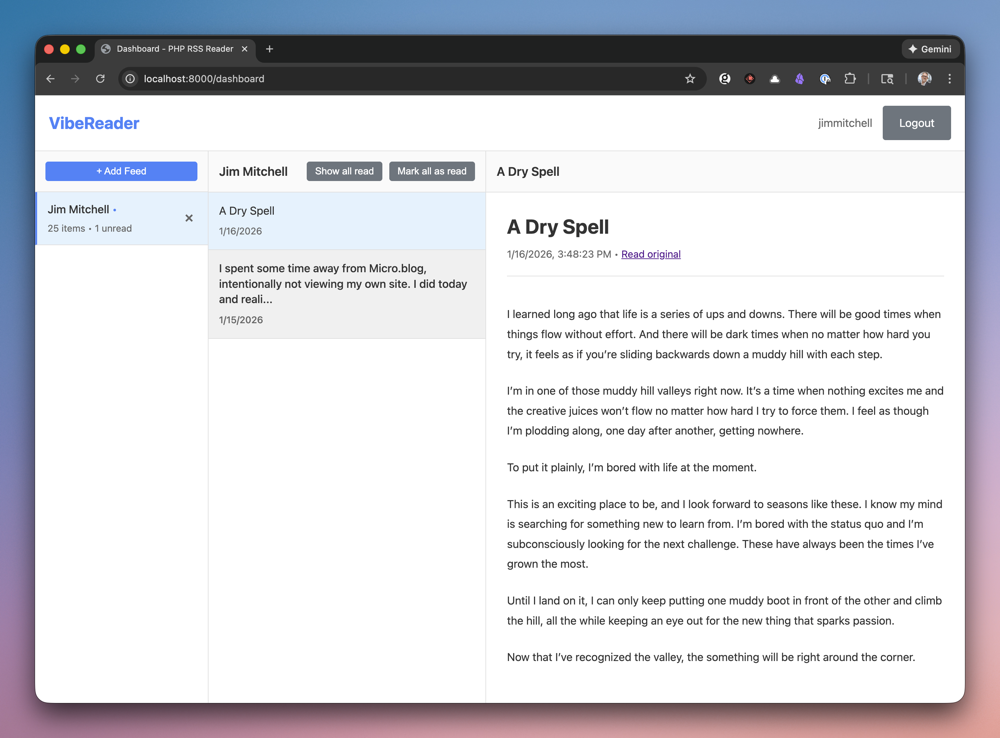Screen dimensions: 1000x738
Task: Open the Extensions puzzle icon
Action: [850, 79]
